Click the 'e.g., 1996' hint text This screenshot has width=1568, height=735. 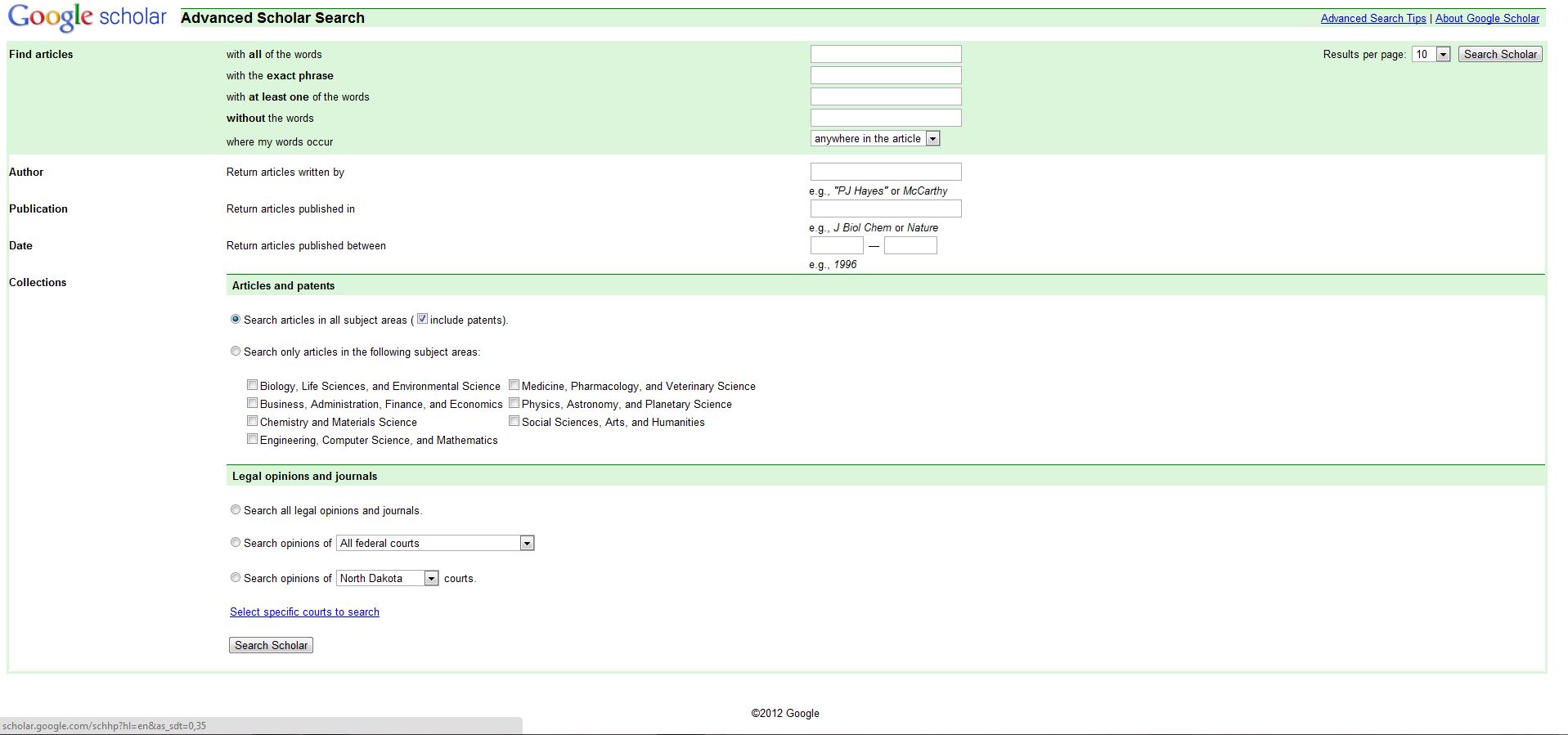833,264
